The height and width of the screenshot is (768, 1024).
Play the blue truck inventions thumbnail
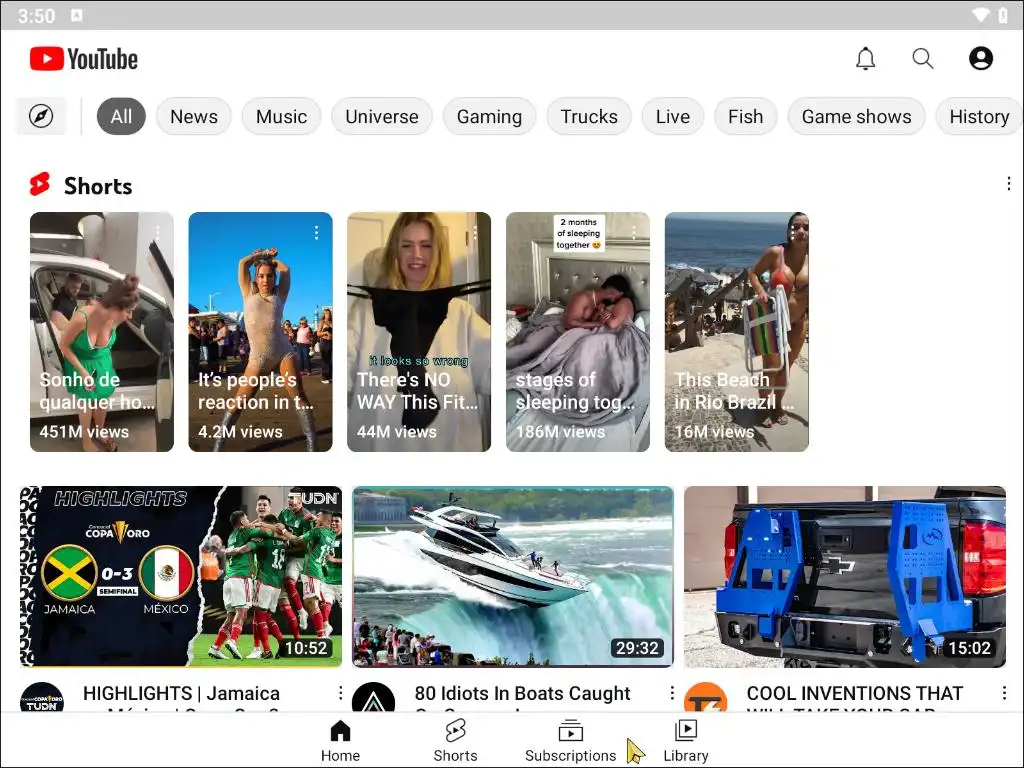pyautogui.click(x=844, y=577)
